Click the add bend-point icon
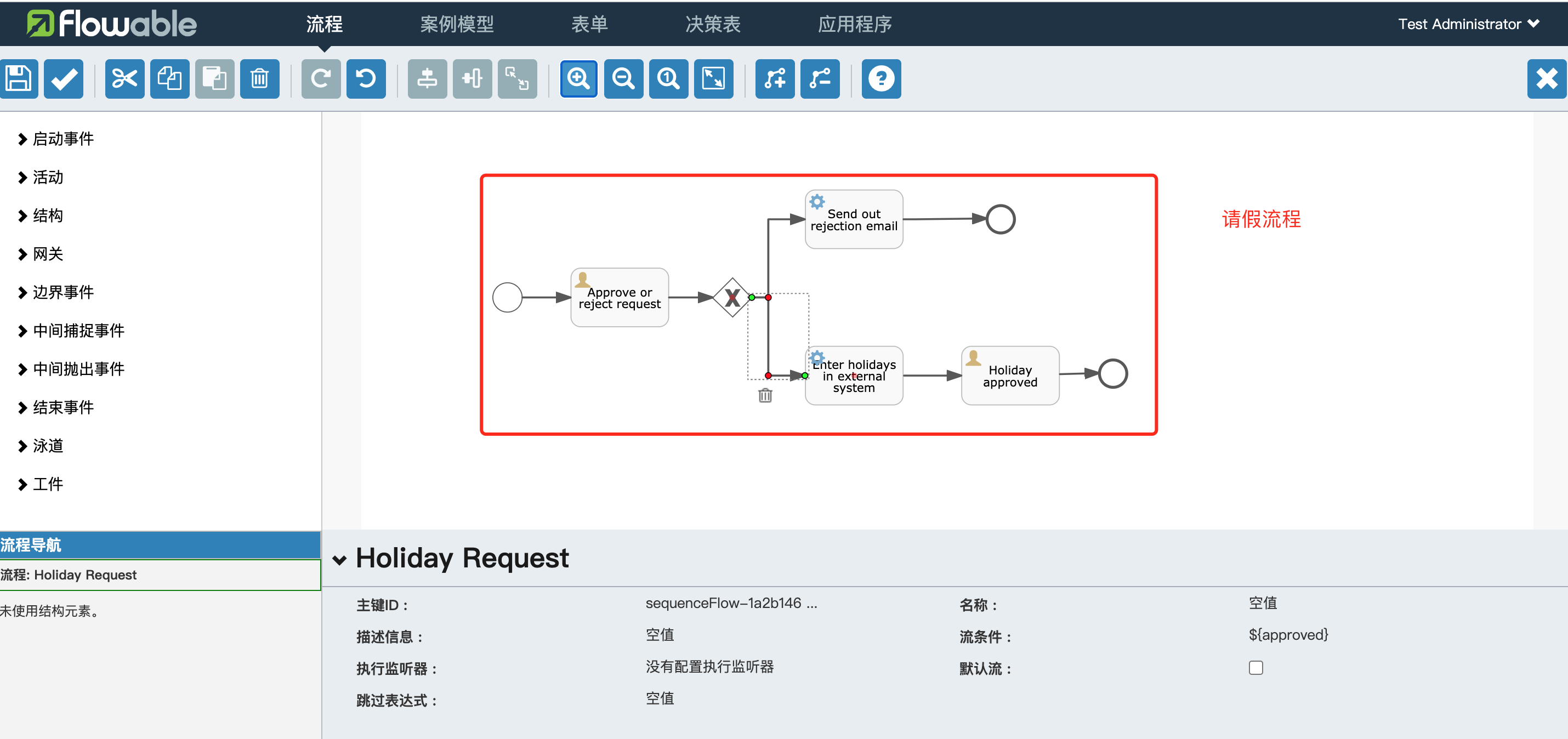Image resolution: width=1568 pixels, height=739 pixels. coord(774,78)
